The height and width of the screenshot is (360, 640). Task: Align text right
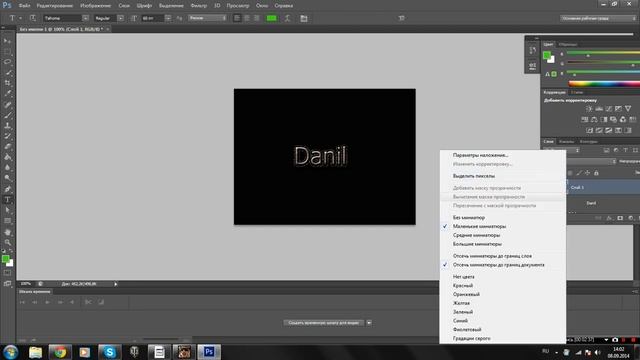pos(257,18)
